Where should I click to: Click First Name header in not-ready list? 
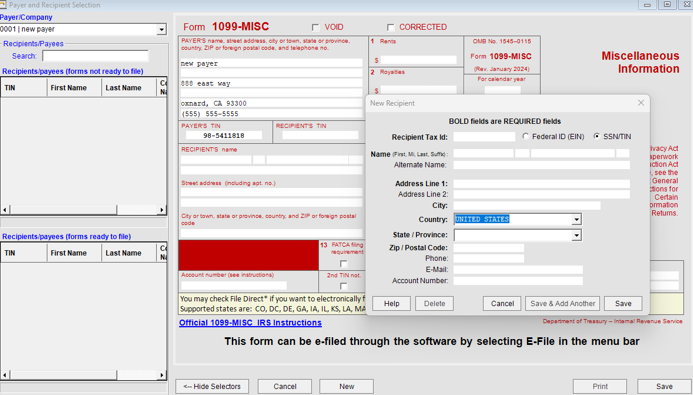[74, 87]
